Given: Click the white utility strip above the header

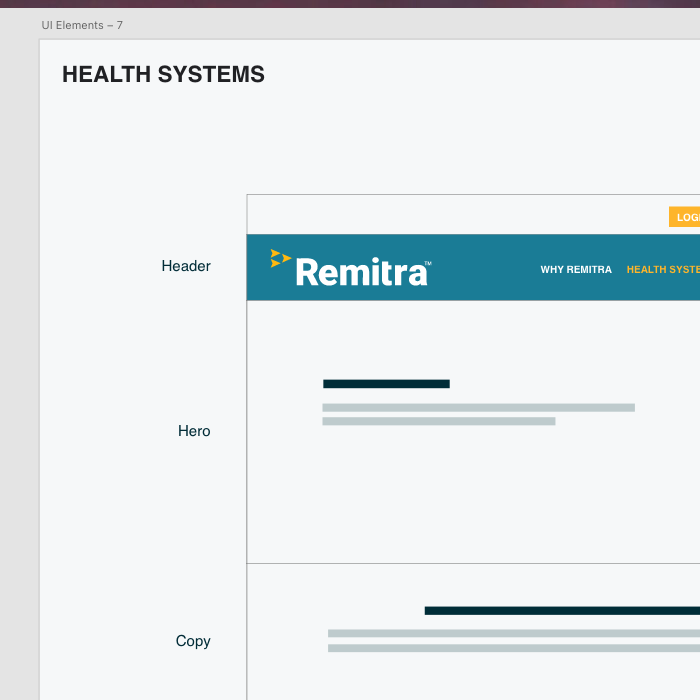Looking at the screenshot, I should (x=450, y=215).
